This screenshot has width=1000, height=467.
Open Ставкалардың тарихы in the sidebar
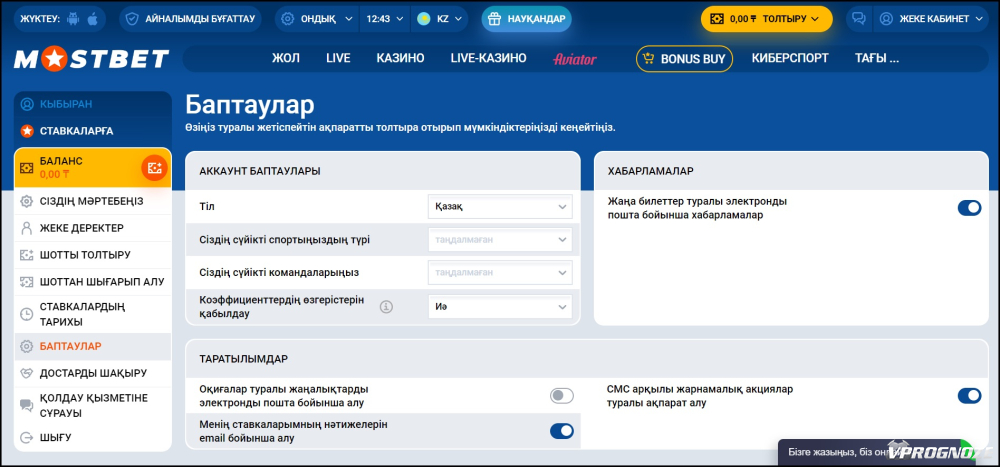coord(92,314)
